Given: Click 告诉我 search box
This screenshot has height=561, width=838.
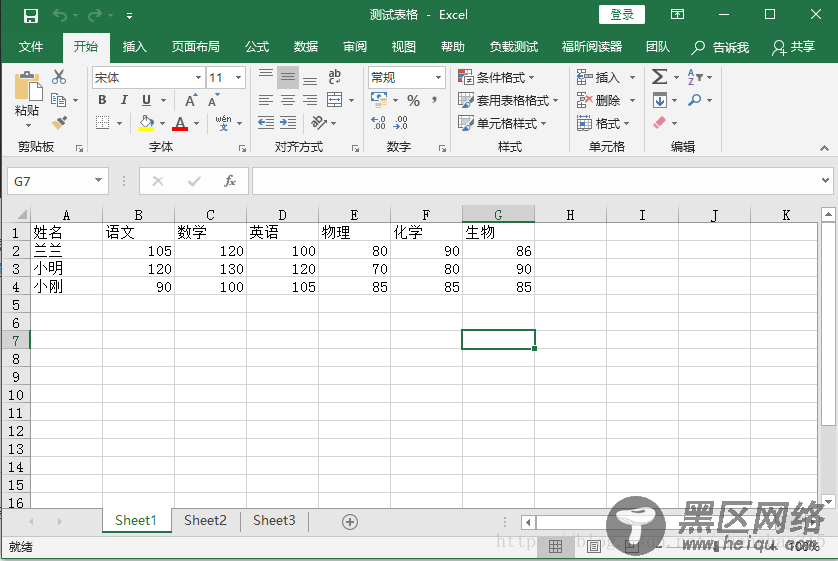Looking at the screenshot, I should click(x=720, y=48).
